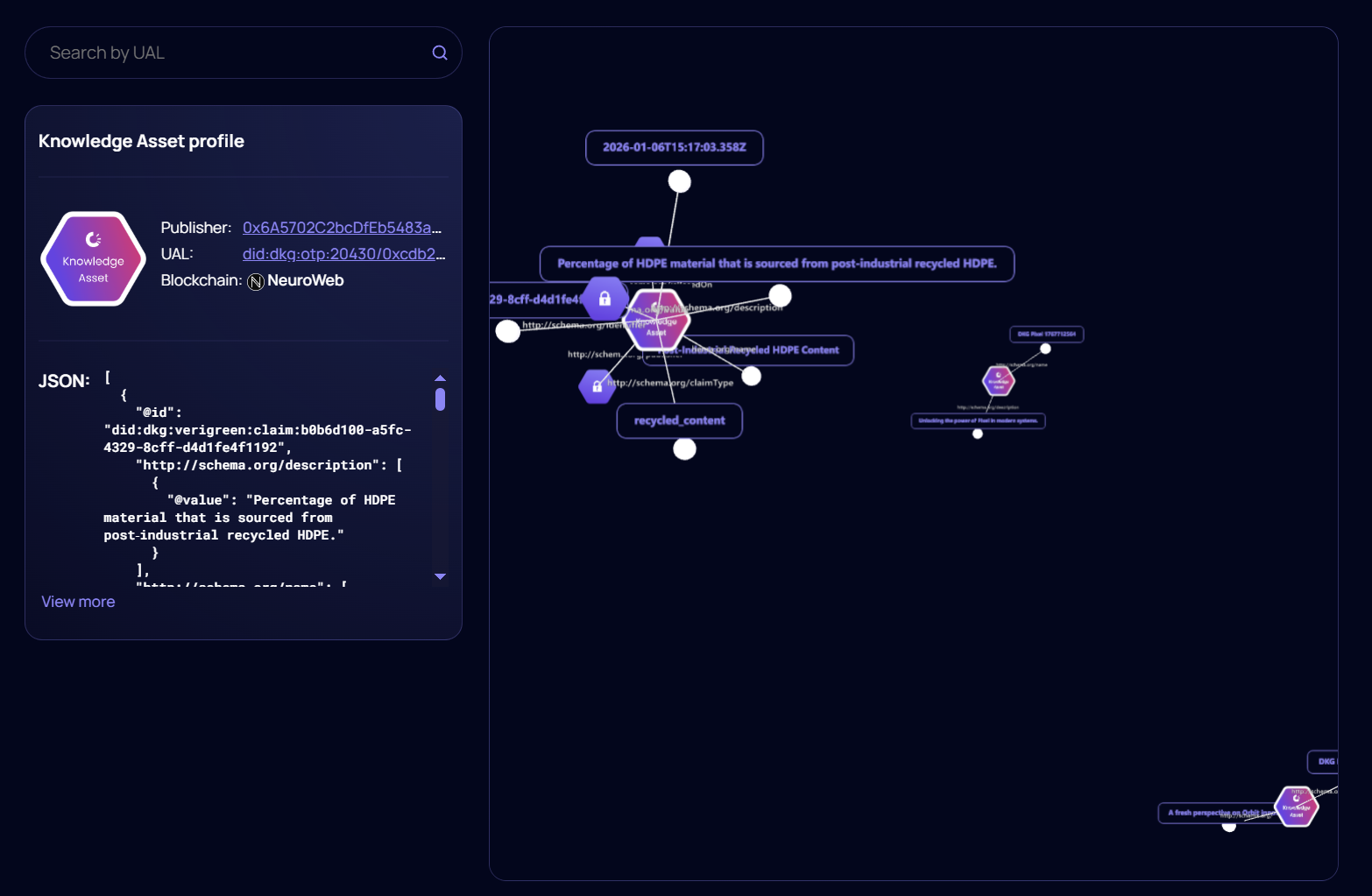Image resolution: width=1372 pixels, height=896 pixels.
Task: Click the padlock hexagon near the description edge
Action: point(605,299)
